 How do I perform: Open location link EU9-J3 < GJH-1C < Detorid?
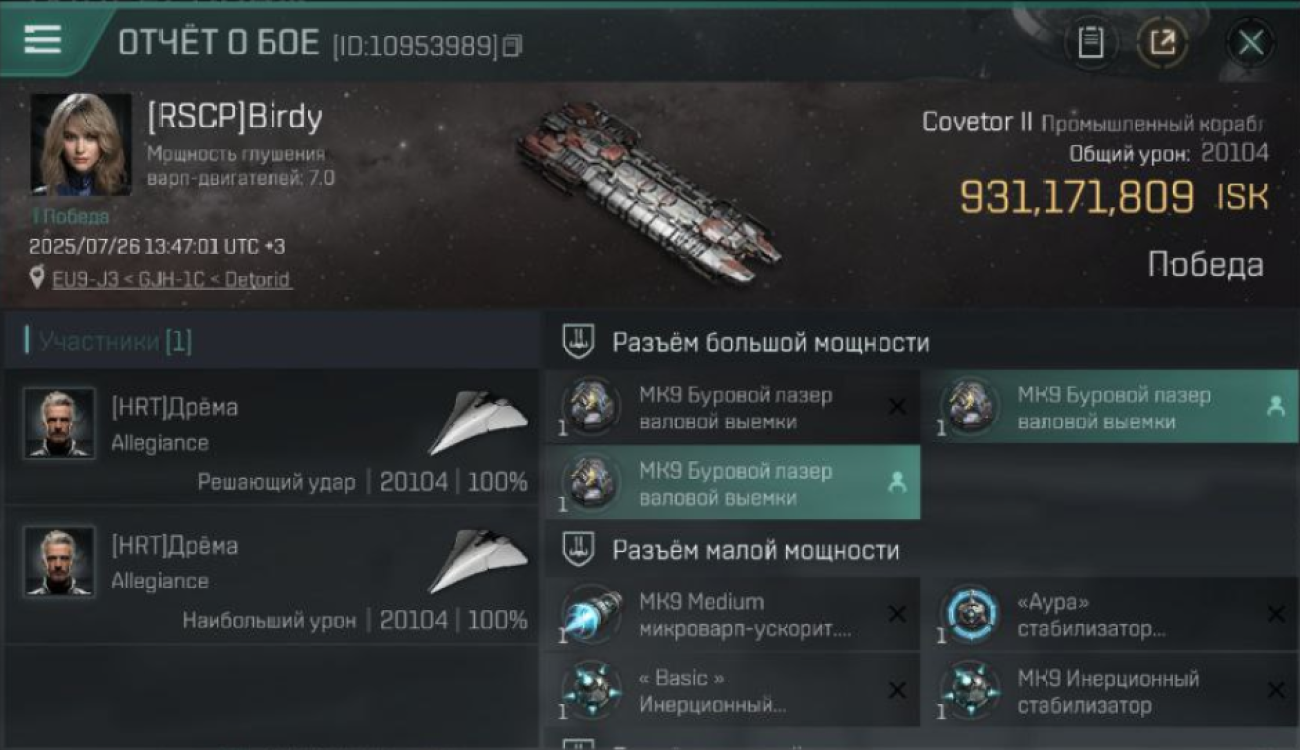(172, 279)
